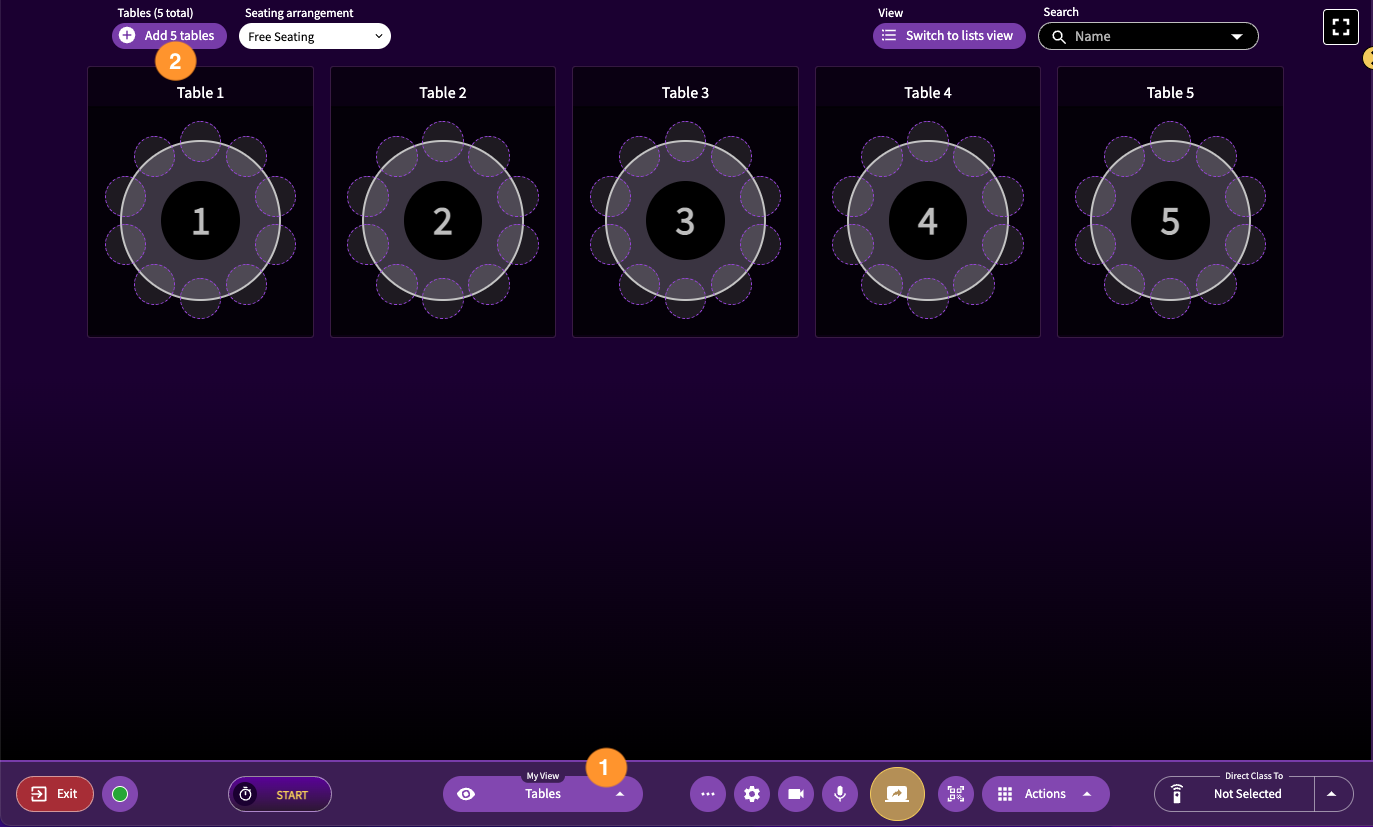This screenshot has width=1373, height=827.
Task: Select the round table numbered 5
Action: 1170,221
